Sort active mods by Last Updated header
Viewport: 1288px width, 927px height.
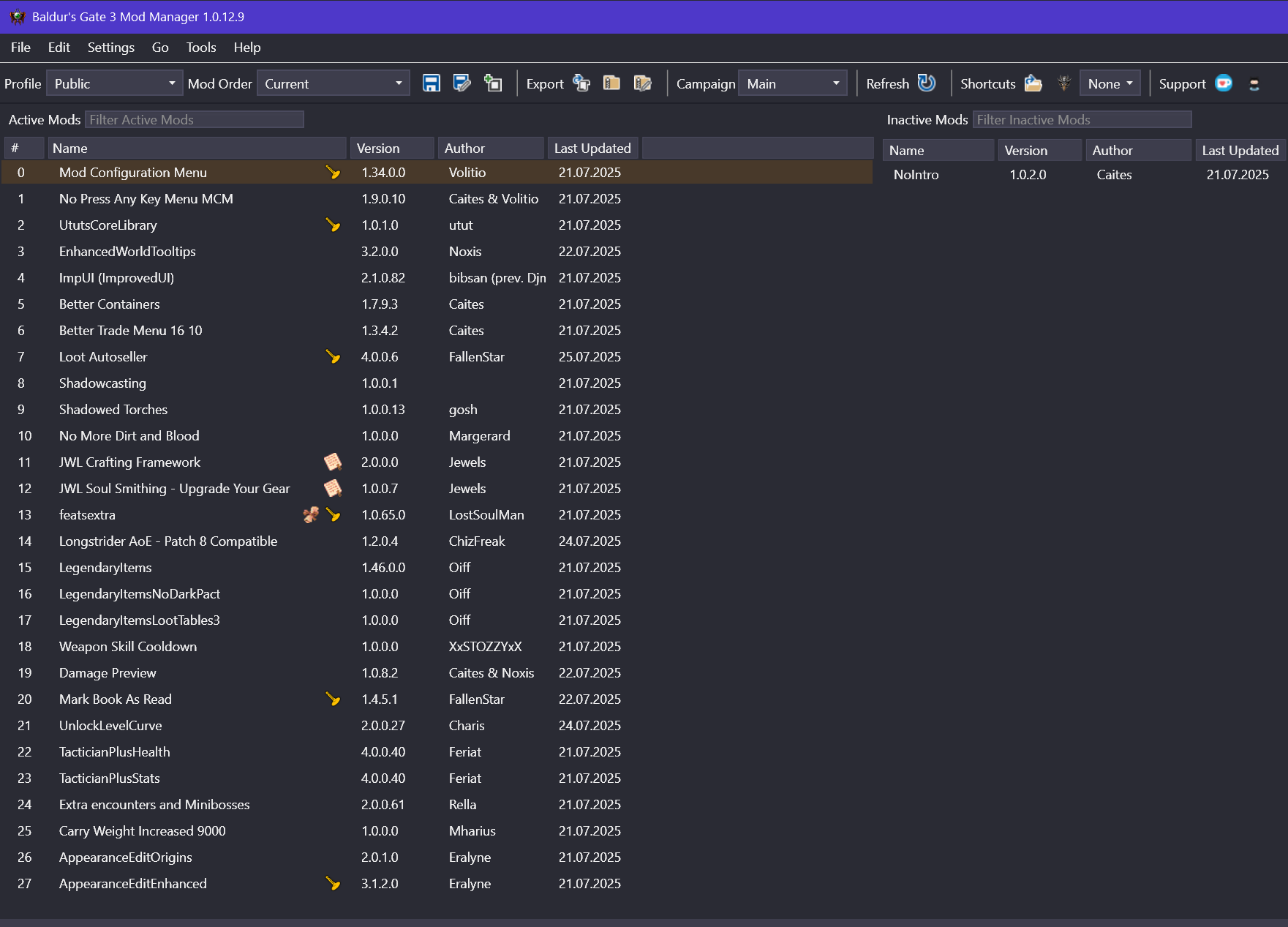tap(593, 149)
